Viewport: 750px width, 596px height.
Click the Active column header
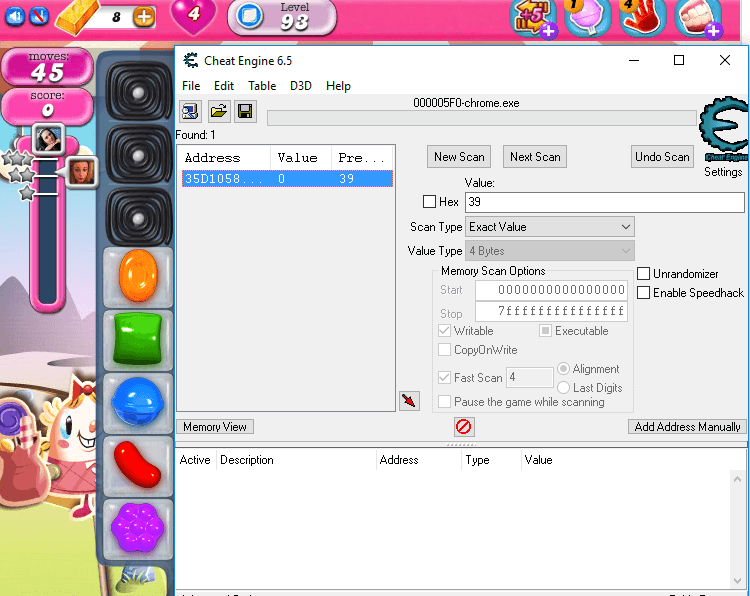[x=195, y=460]
